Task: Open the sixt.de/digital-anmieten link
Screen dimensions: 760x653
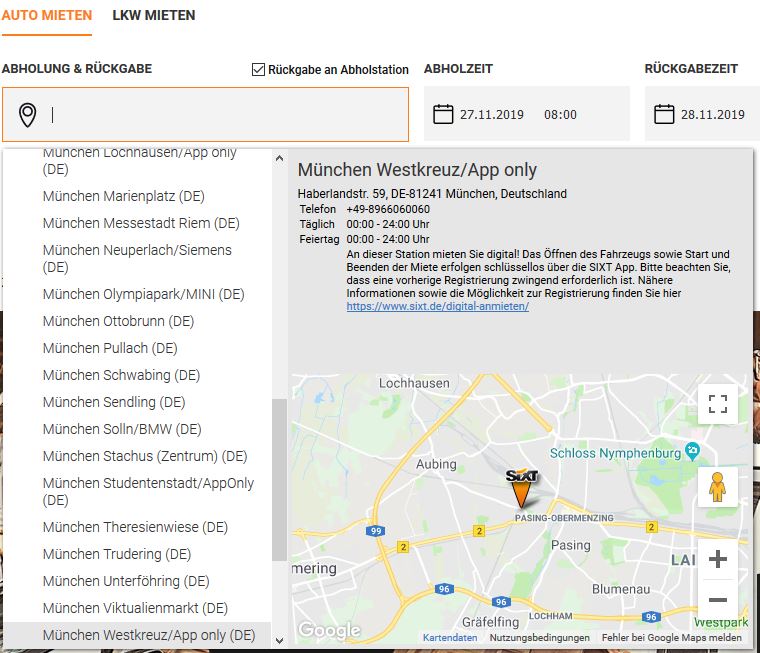Action: pos(438,306)
